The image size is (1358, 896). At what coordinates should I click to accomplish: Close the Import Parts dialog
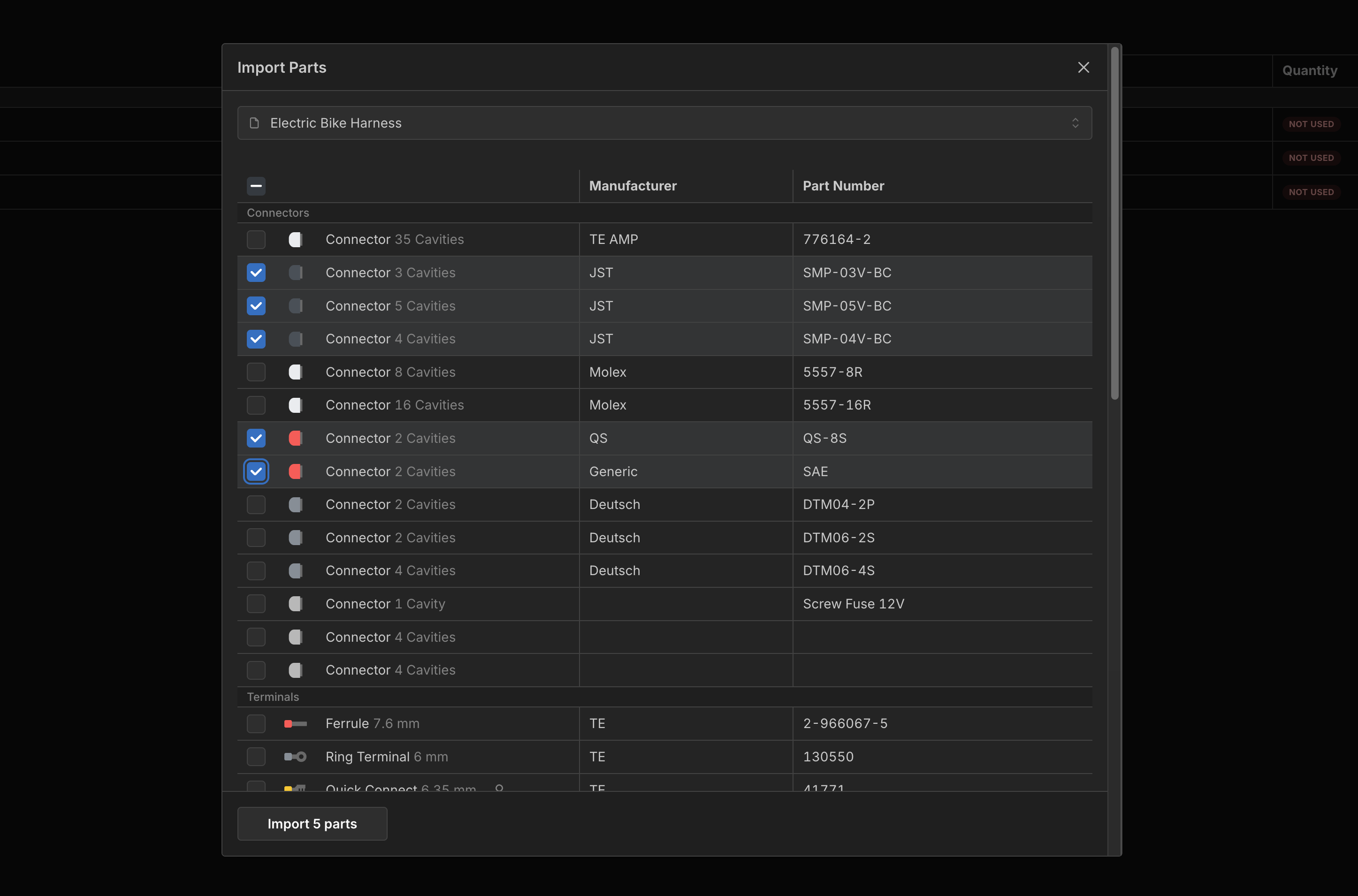(x=1083, y=68)
